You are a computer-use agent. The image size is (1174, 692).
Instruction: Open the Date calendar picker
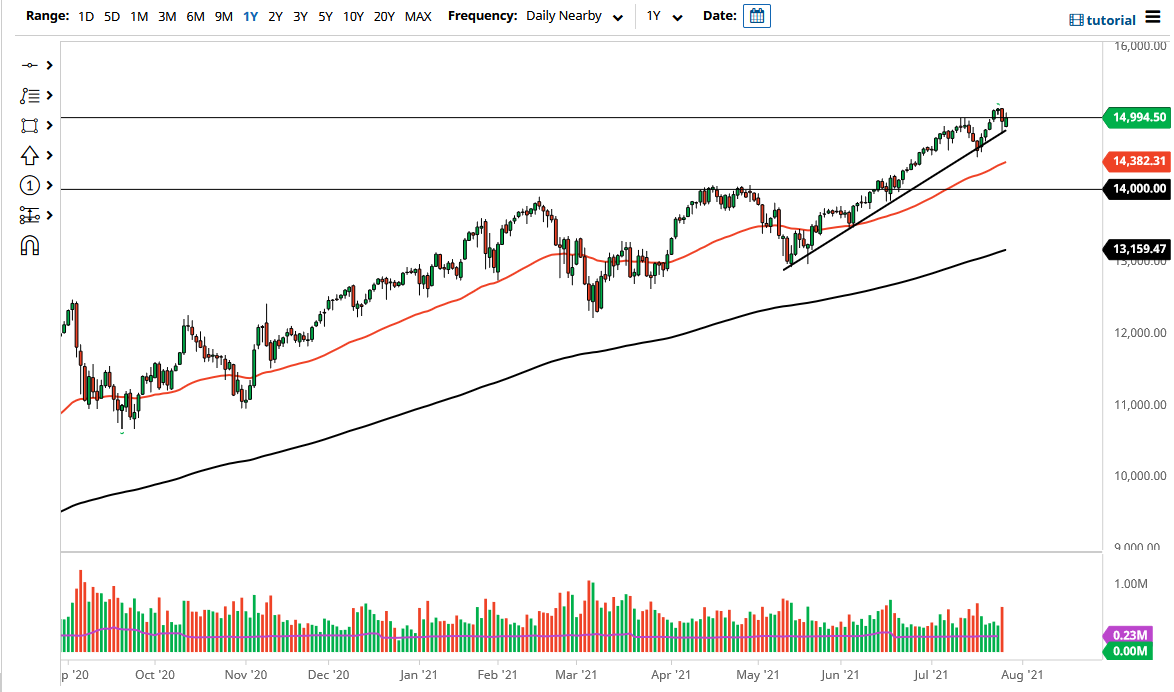coord(757,15)
